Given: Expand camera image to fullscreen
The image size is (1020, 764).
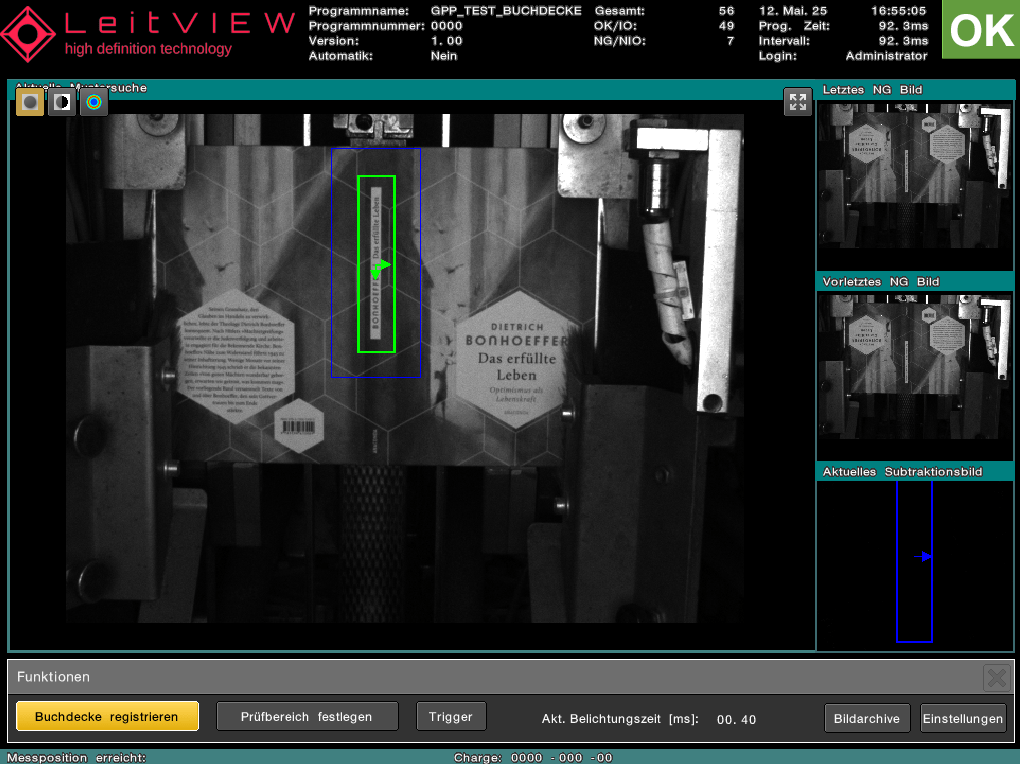Looking at the screenshot, I should (798, 102).
